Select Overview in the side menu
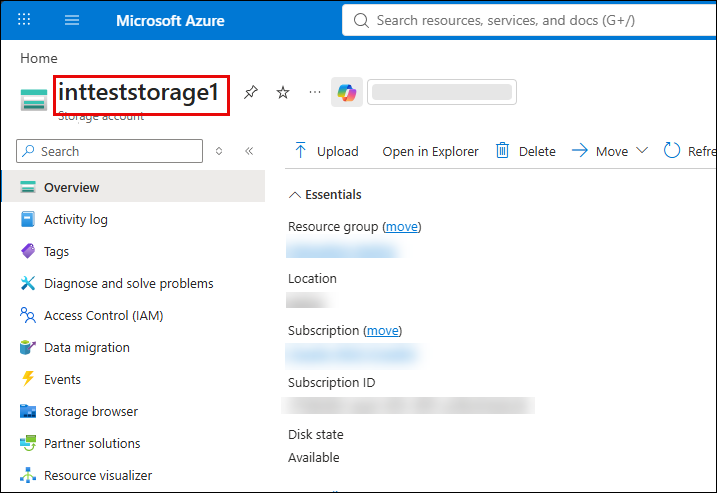Screen dimensions: 717x493 [134, 187]
